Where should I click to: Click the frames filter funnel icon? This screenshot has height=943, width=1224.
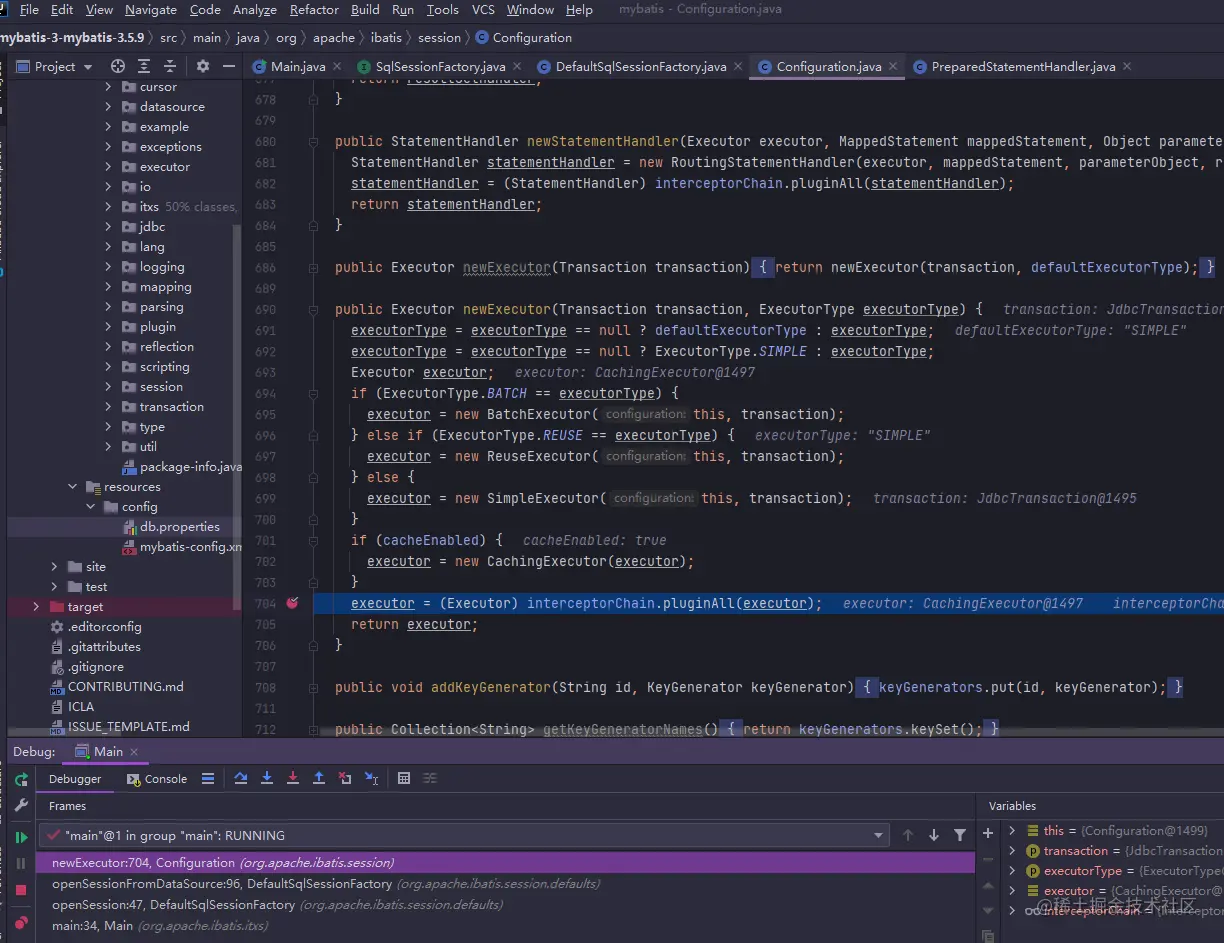point(960,835)
